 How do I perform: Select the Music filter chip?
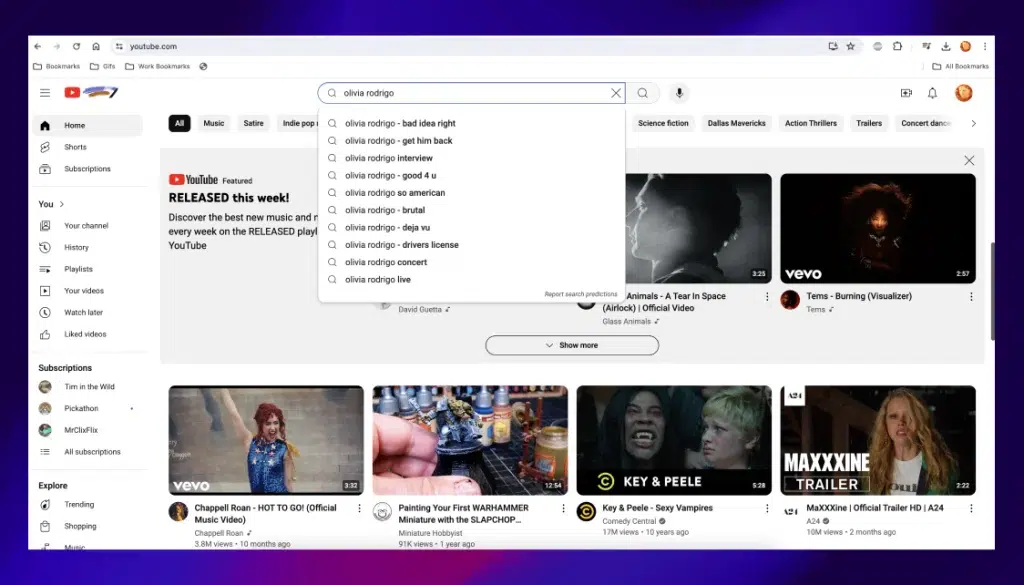[214, 123]
